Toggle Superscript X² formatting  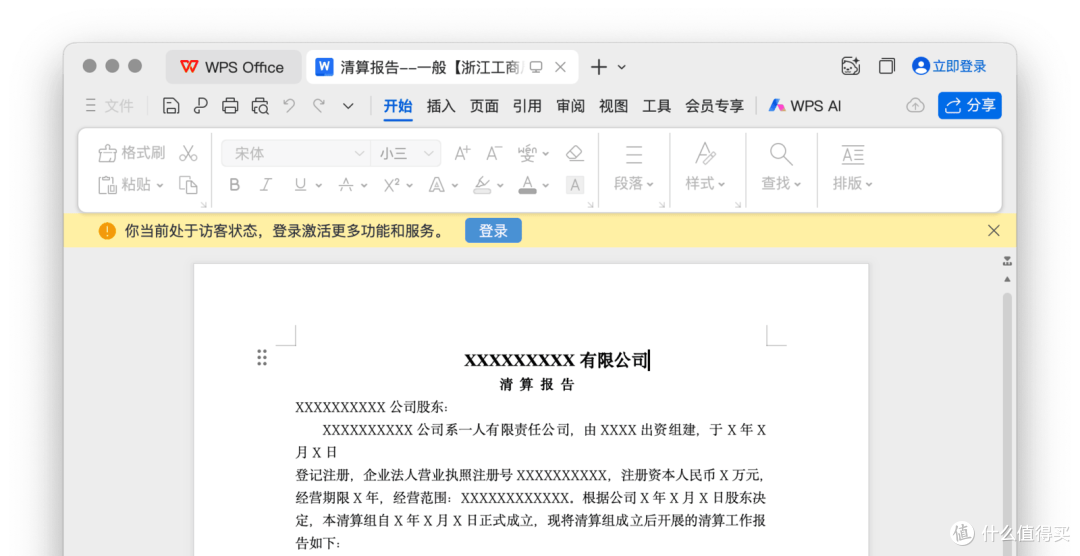click(x=392, y=185)
